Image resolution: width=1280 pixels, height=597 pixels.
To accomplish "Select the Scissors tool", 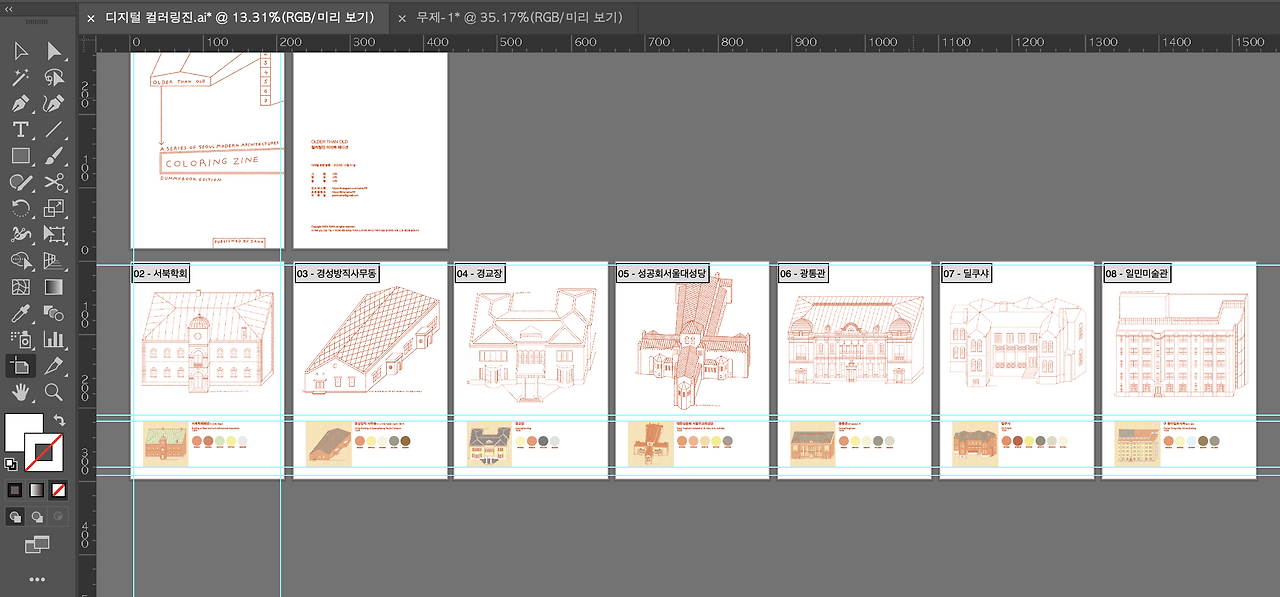I will (x=54, y=182).
